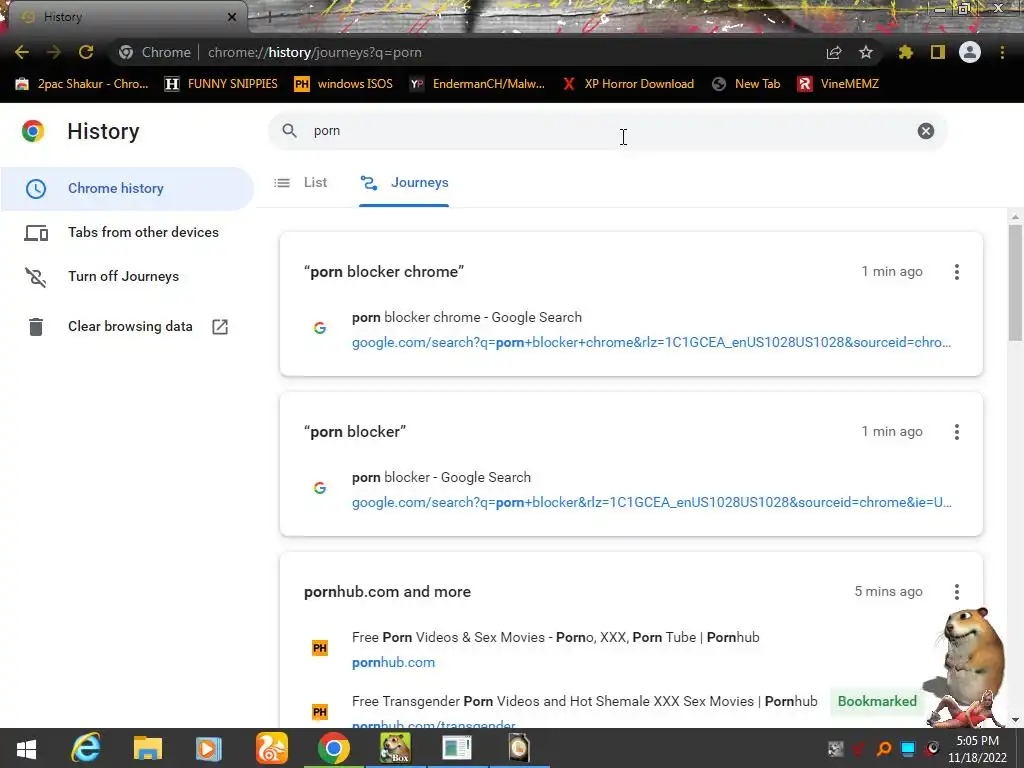This screenshot has height=768, width=1024.
Task: Click the Google icon beside the "porn blocker chrome" search entry
Action: tap(319, 328)
